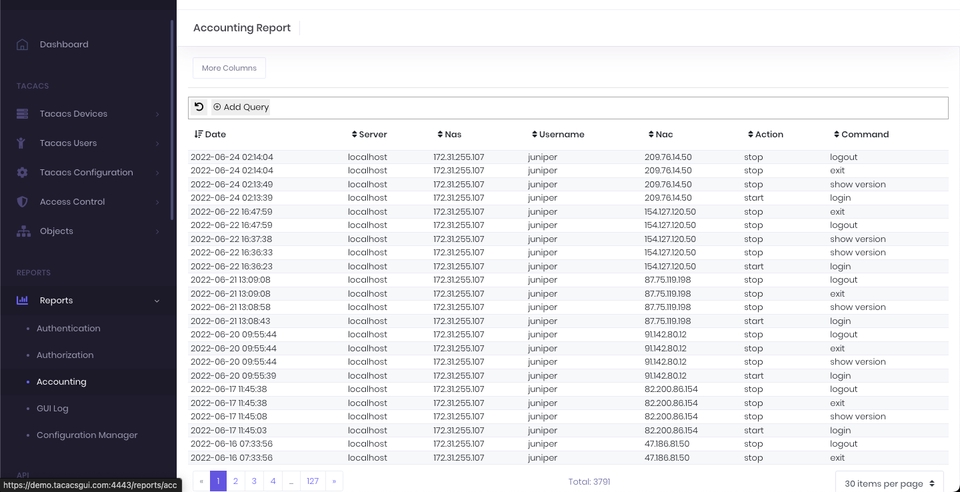Click the Access Control shield icon
Viewport: 960px width, 492px height.
pos(22,202)
